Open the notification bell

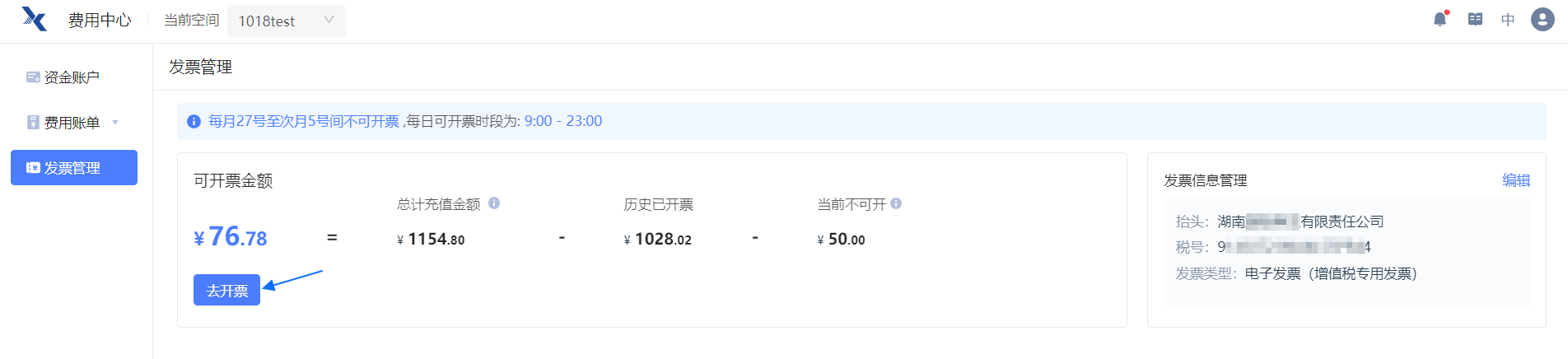click(1440, 19)
